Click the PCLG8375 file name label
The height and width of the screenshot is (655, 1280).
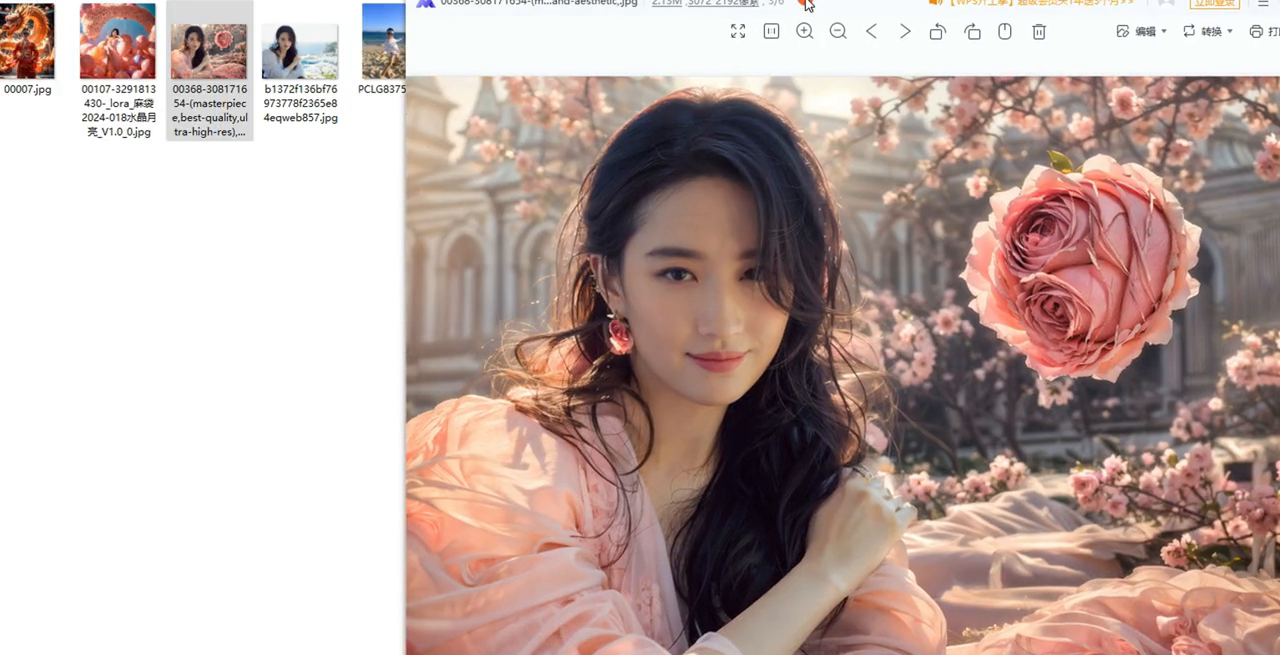point(382,89)
